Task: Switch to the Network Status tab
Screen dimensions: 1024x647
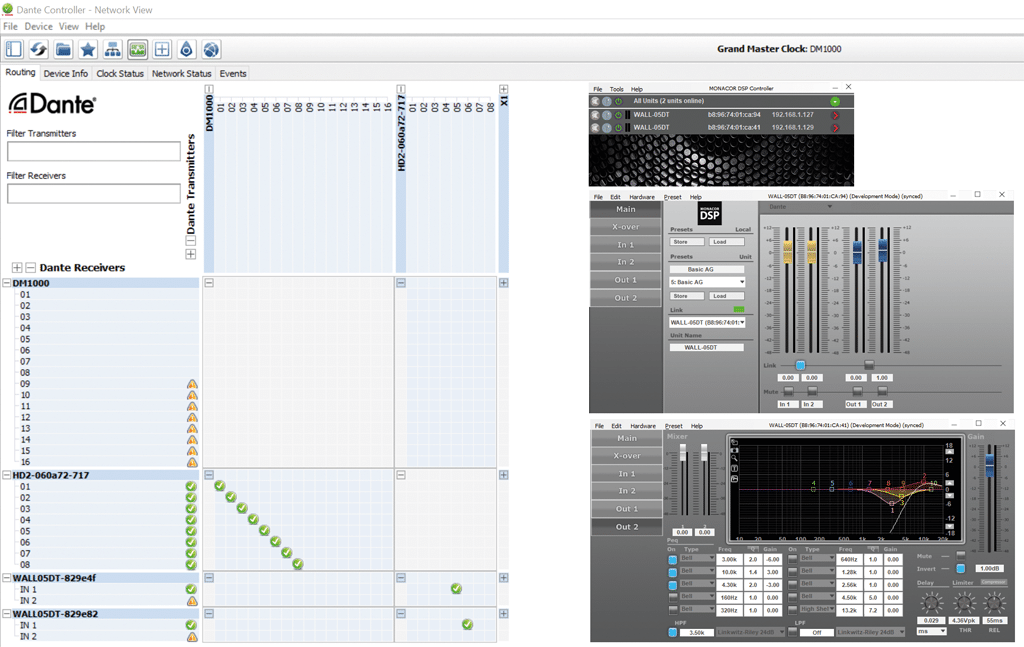Action: (x=182, y=73)
